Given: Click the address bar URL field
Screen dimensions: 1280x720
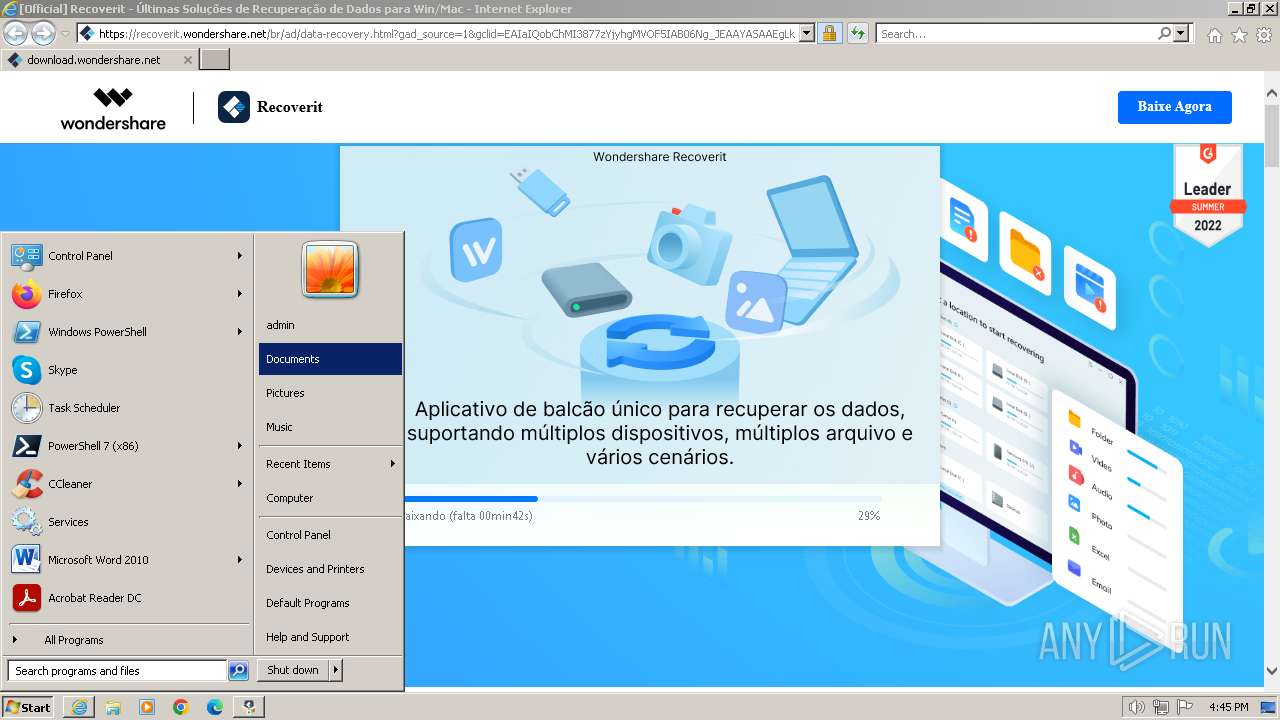Looking at the screenshot, I should point(446,34).
